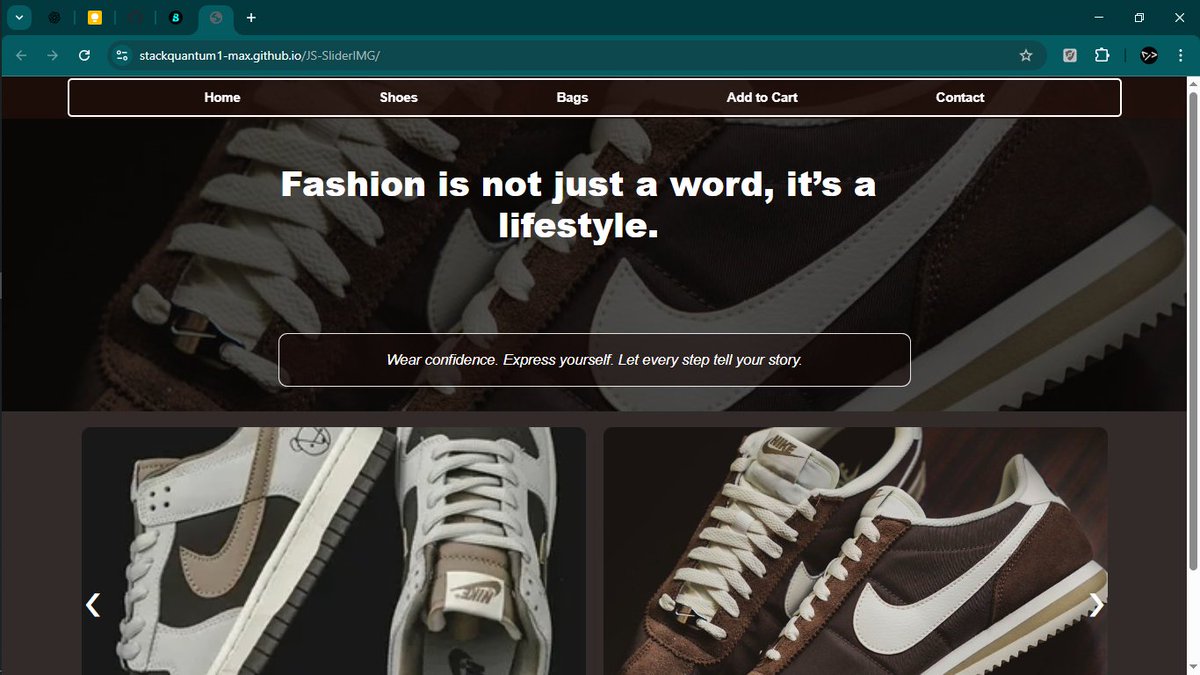Select the grey and olive Nike Dunk slide image

[x=334, y=551]
